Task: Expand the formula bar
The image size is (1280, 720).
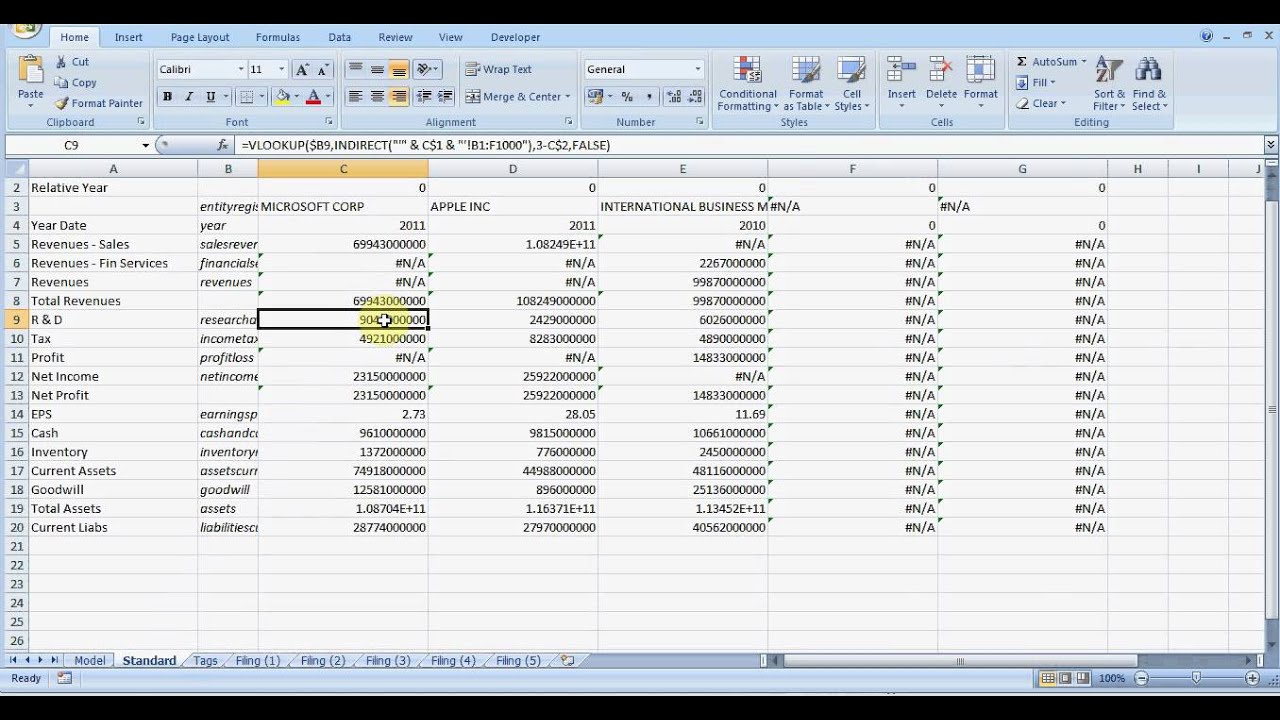Action: 1270,145
